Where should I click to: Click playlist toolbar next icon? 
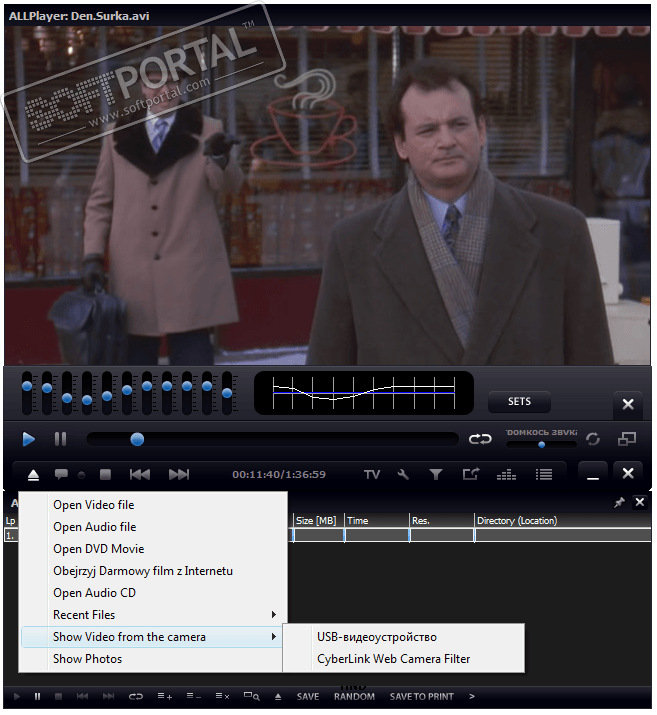click(x=109, y=699)
